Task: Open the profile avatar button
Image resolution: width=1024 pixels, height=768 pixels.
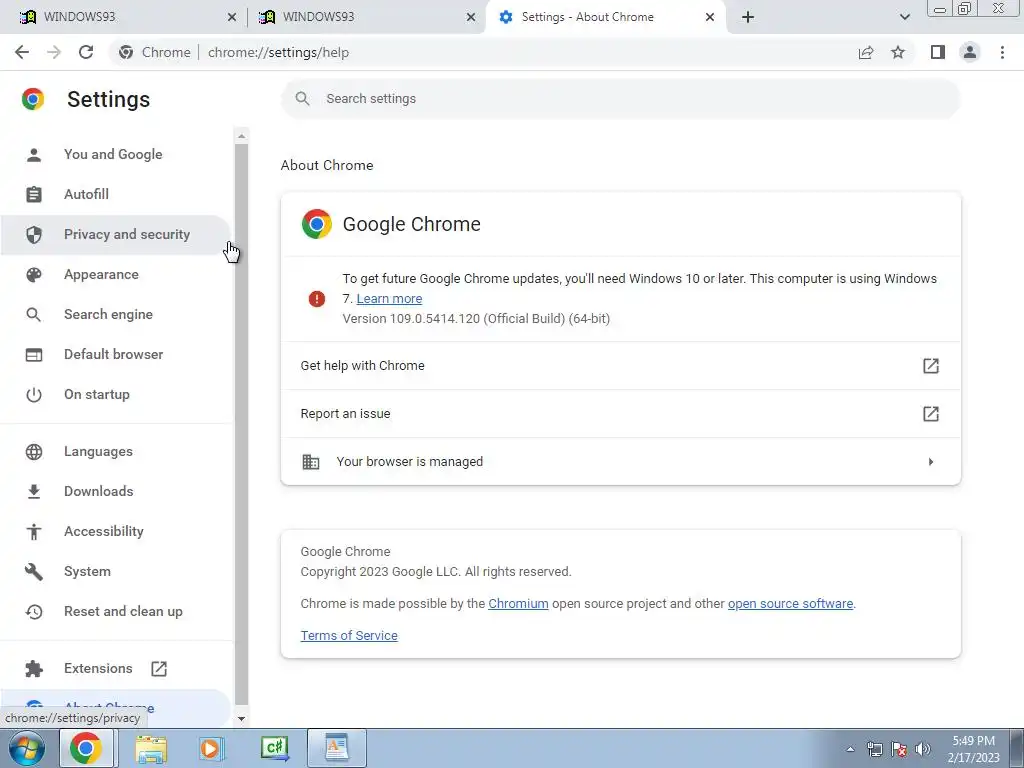Action: tap(970, 52)
